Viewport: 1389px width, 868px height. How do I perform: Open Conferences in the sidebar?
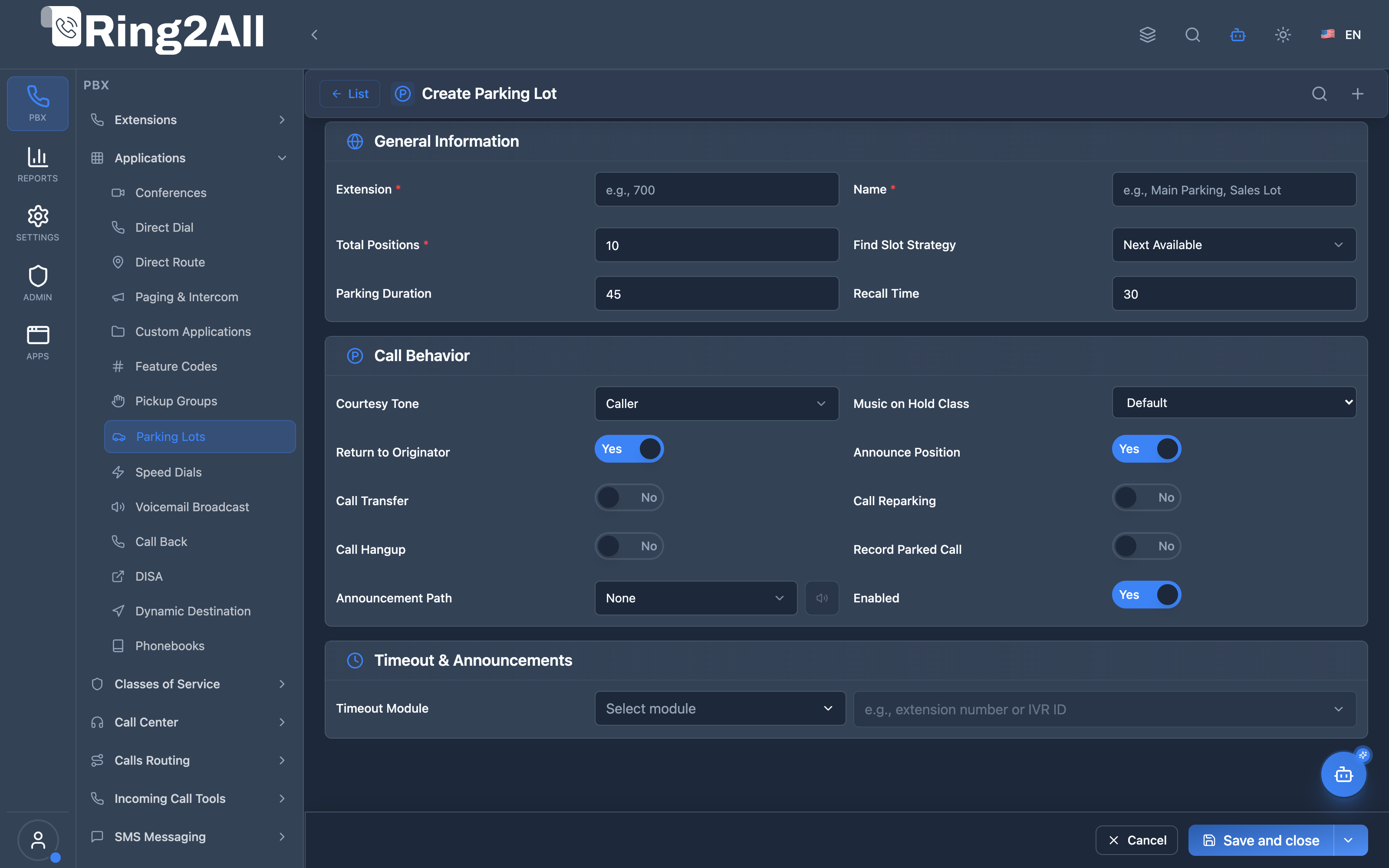(200, 193)
